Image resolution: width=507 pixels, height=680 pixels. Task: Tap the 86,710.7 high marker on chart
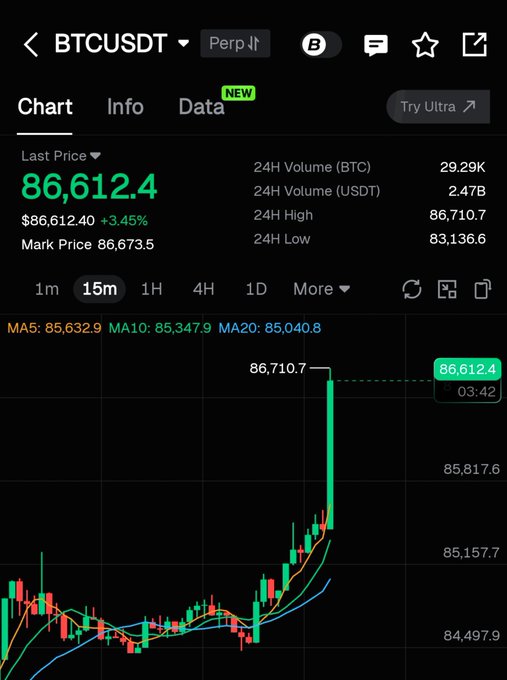(x=278, y=369)
